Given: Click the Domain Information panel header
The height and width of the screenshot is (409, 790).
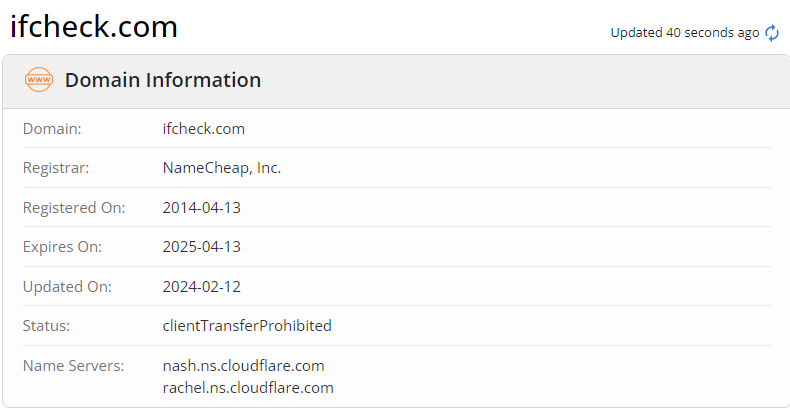Looking at the screenshot, I should (x=163, y=80).
